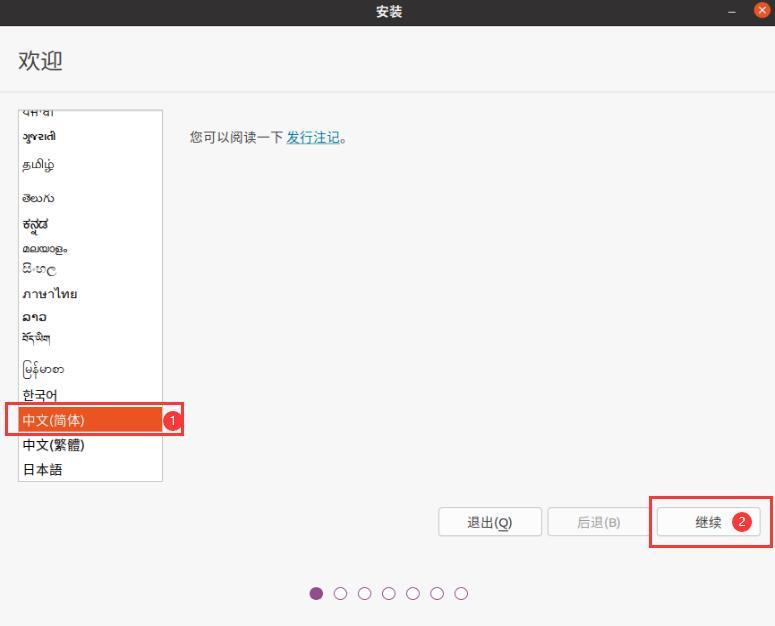Select മലയാളം language entry

coord(90,249)
